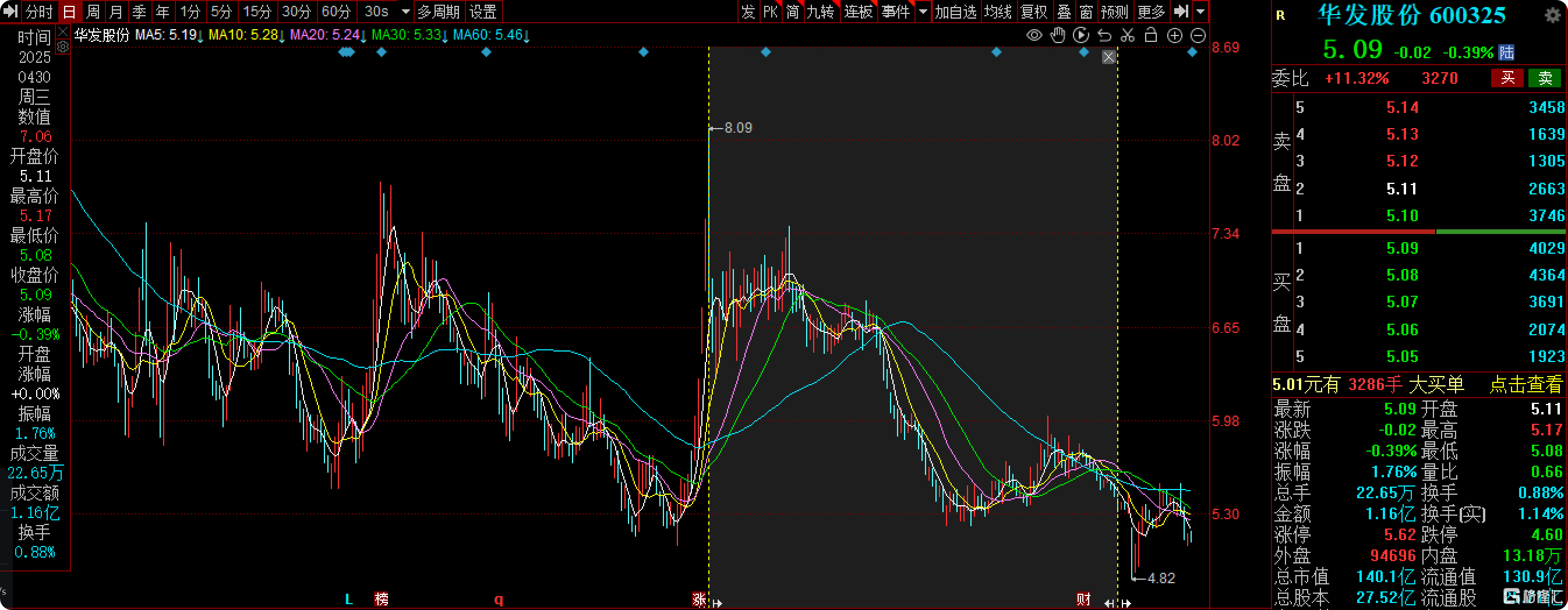Toggle 事件 events button
This screenshot has width=1568, height=610.
pos(895,11)
